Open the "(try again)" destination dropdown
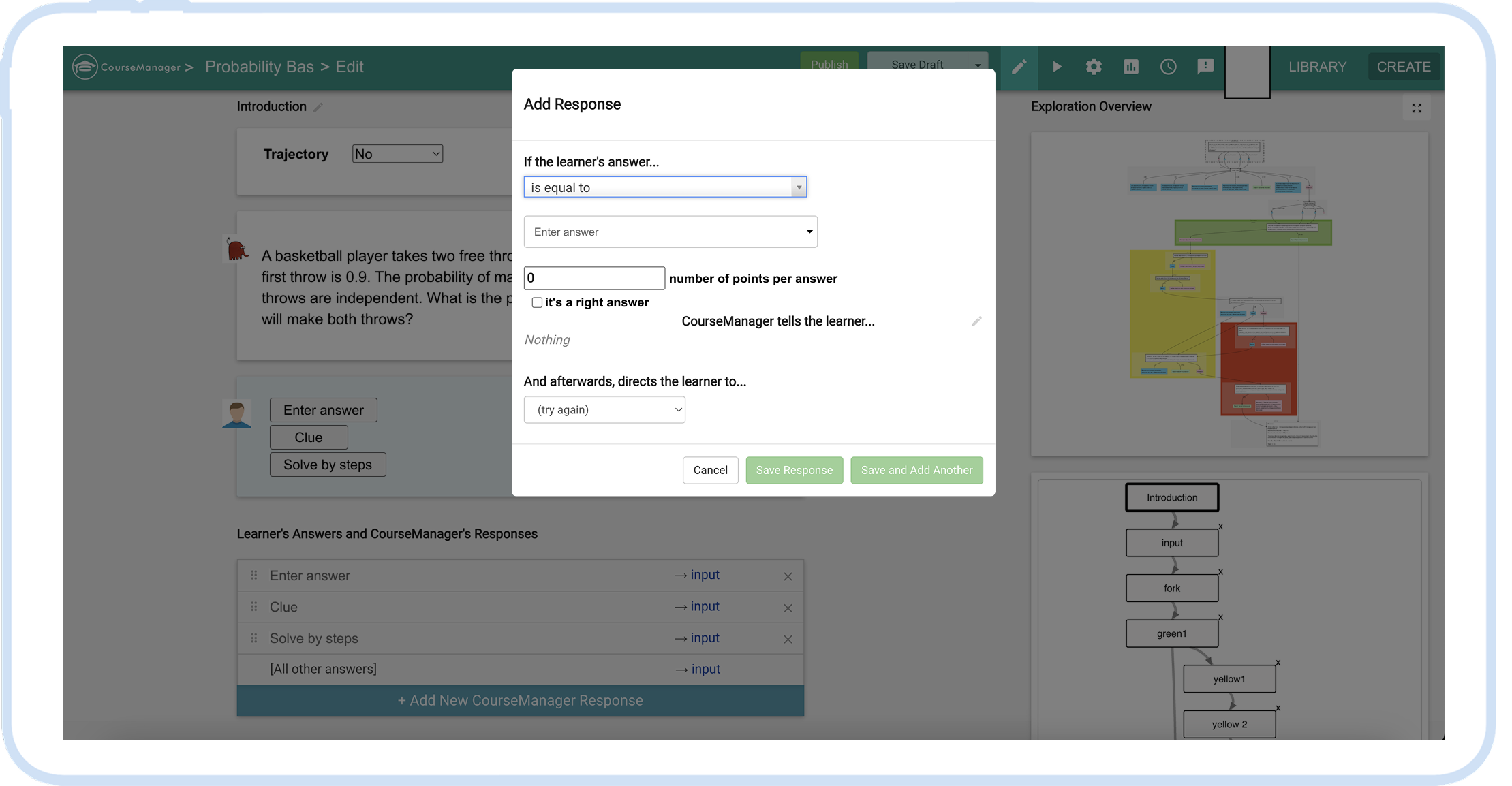 pos(604,409)
